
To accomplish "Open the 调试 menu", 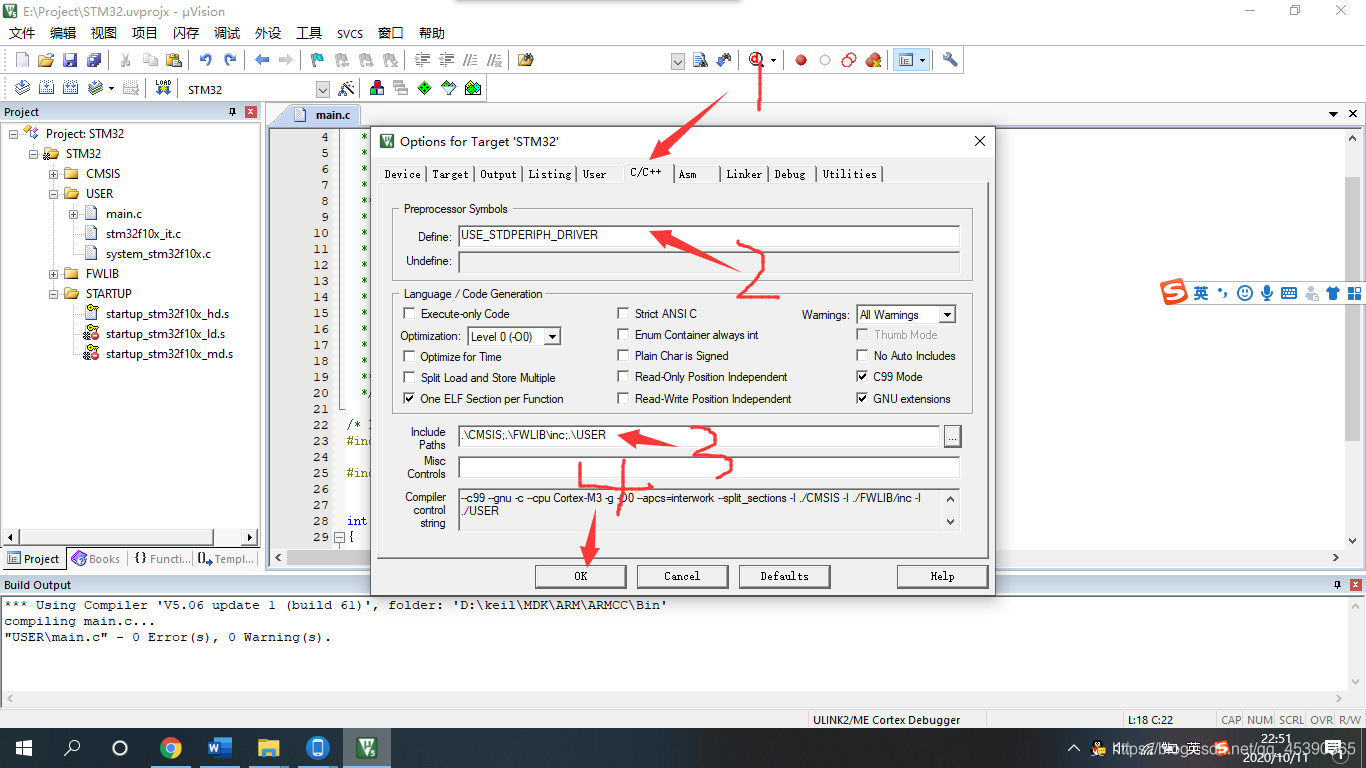I will click(227, 33).
